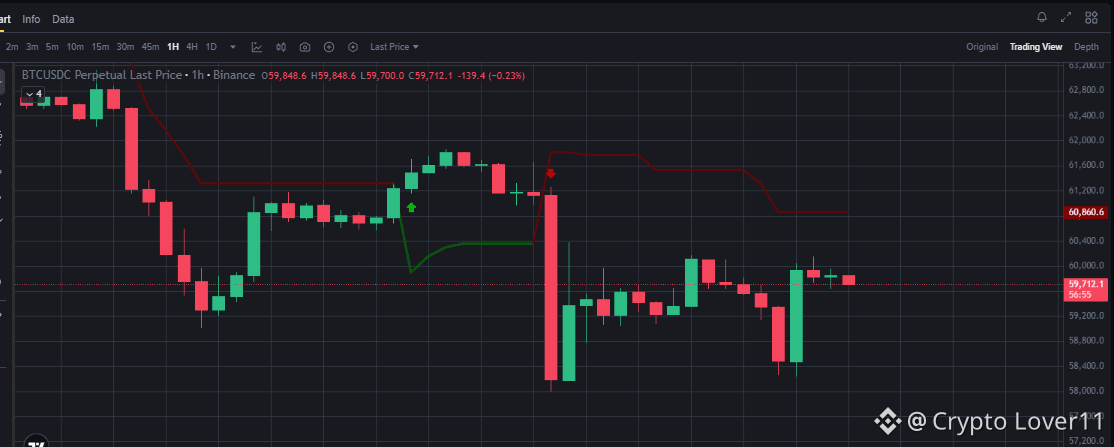Click the 61,600.0 price axis label
Screen dimensions: 1114x447
1086,165
